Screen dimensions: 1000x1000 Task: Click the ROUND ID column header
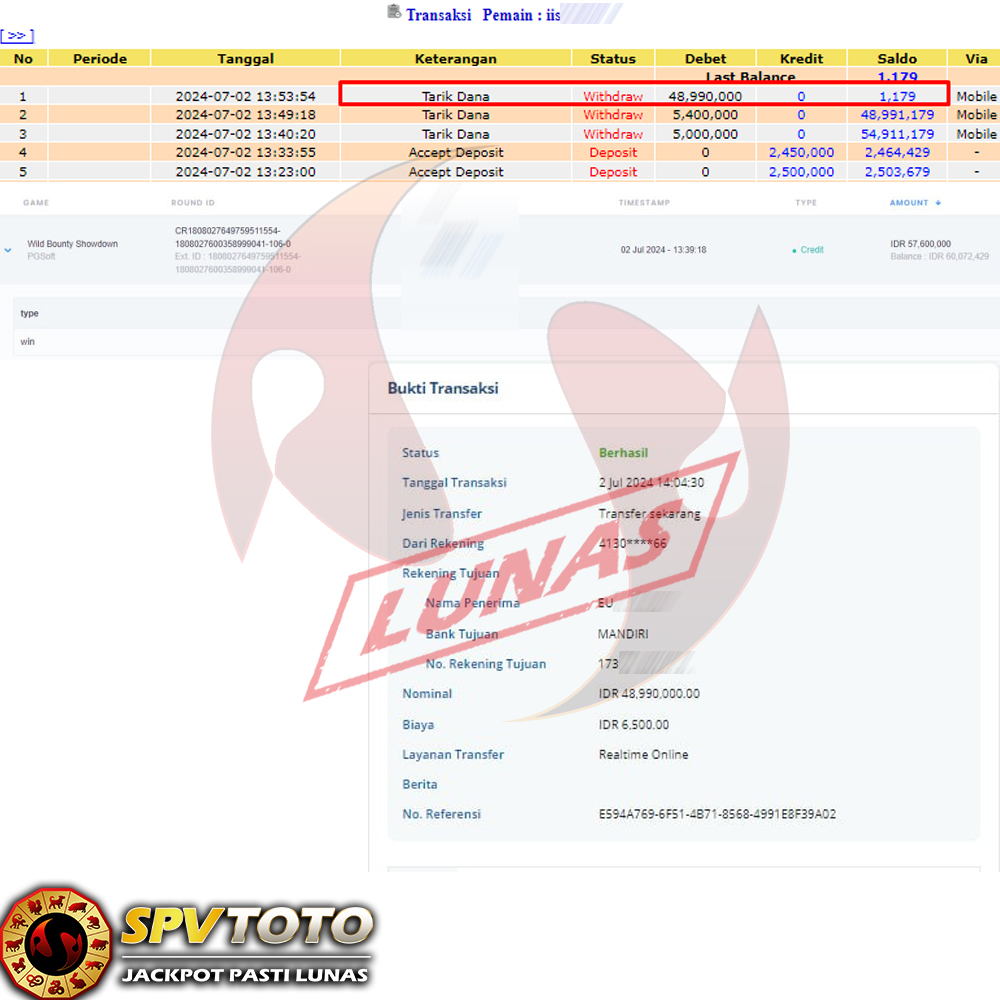click(193, 203)
